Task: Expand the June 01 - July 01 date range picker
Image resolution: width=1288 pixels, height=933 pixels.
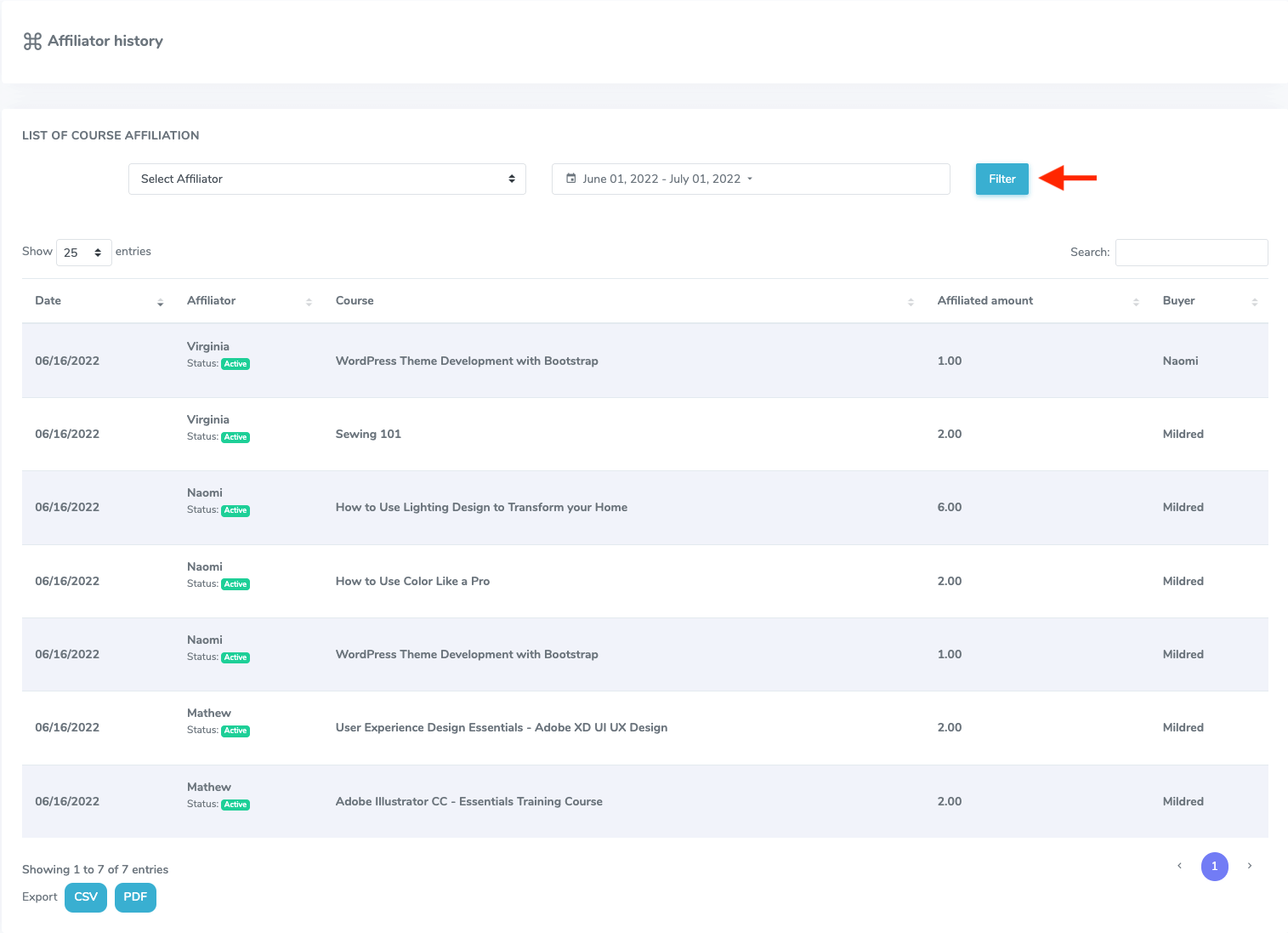Action: (749, 179)
